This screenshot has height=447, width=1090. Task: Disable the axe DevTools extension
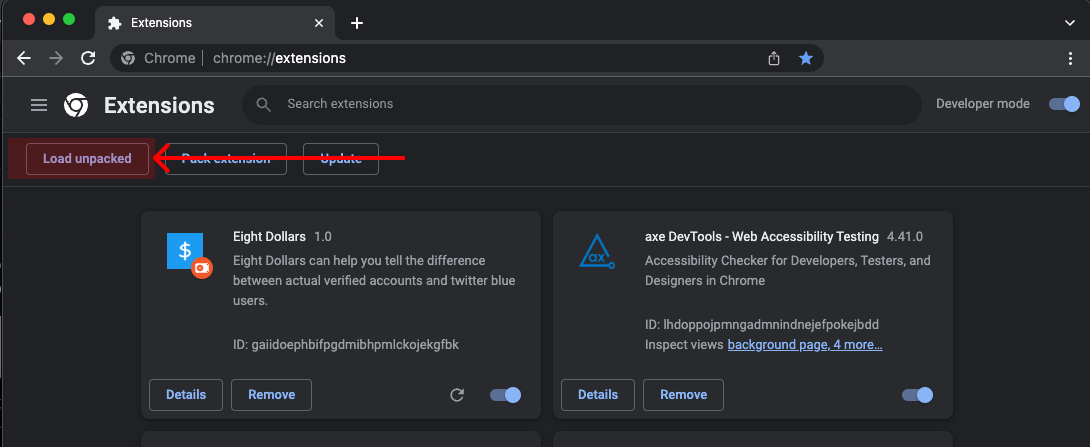click(918, 395)
